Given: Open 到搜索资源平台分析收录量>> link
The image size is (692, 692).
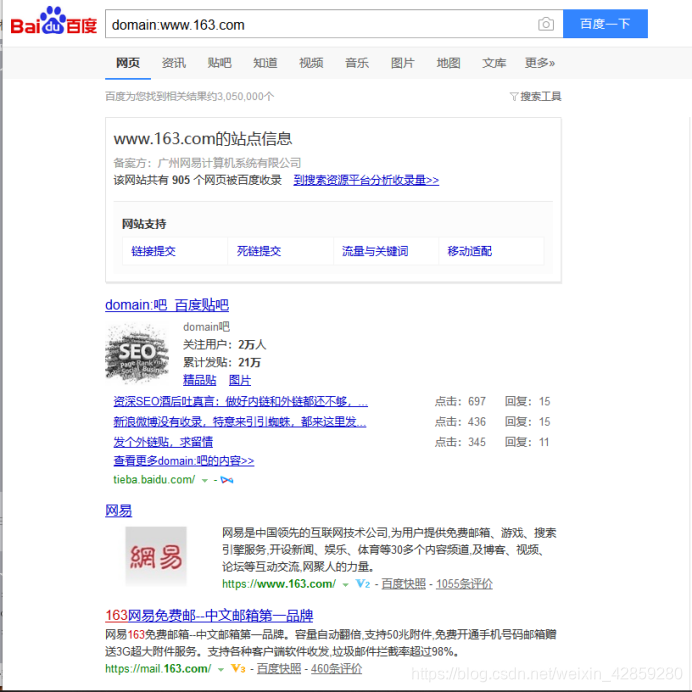Looking at the screenshot, I should (x=366, y=180).
